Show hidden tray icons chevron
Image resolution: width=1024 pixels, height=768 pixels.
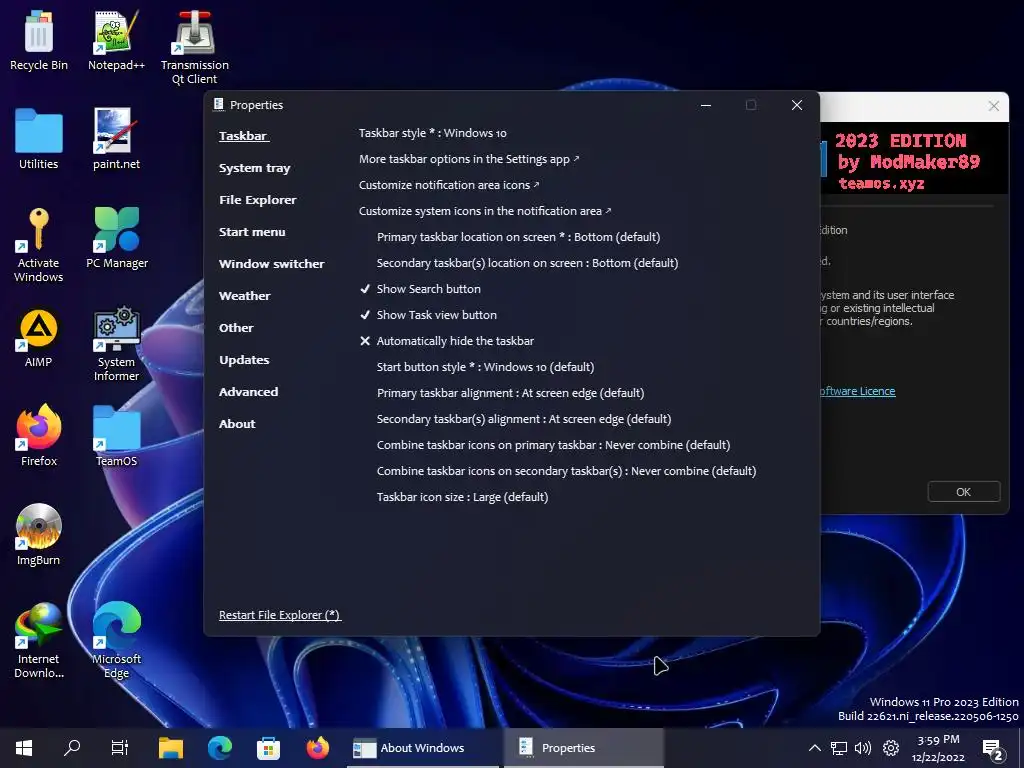click(x=814, y=748)
